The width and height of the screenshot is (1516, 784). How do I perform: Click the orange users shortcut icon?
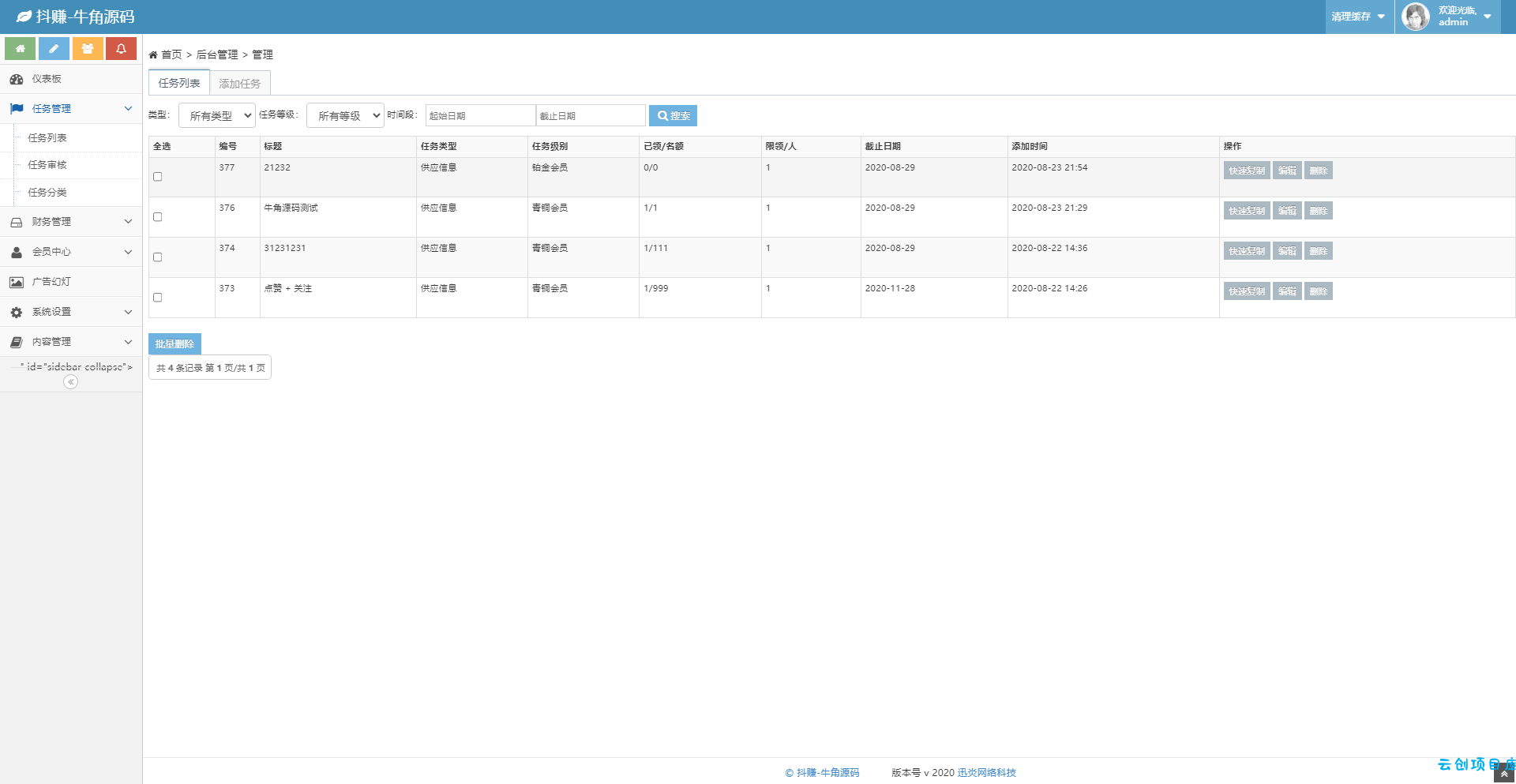(x=88, y=49)
